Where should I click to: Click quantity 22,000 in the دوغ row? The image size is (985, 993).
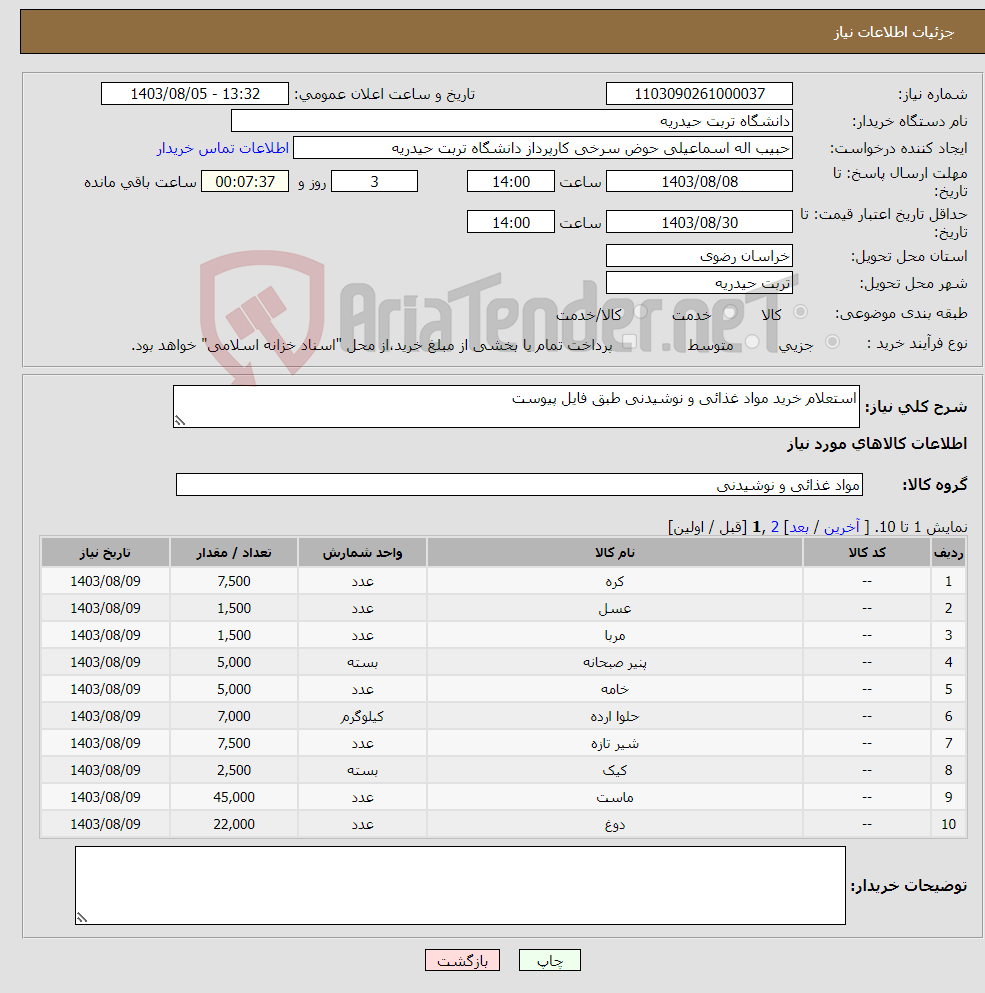coord(234,825)
